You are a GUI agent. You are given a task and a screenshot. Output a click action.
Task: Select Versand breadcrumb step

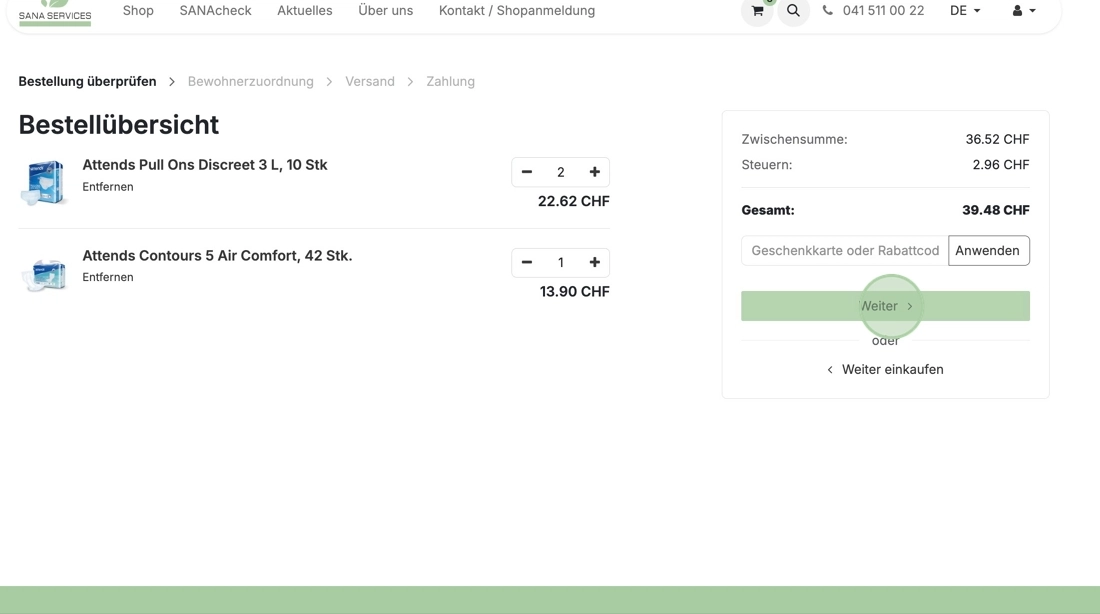click(370, 81)
